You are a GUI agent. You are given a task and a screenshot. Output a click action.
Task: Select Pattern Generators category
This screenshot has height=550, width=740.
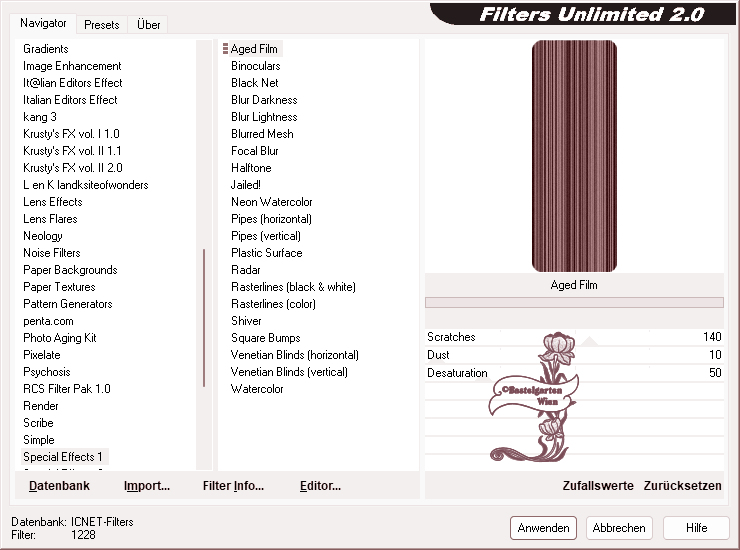click(67, 304)
